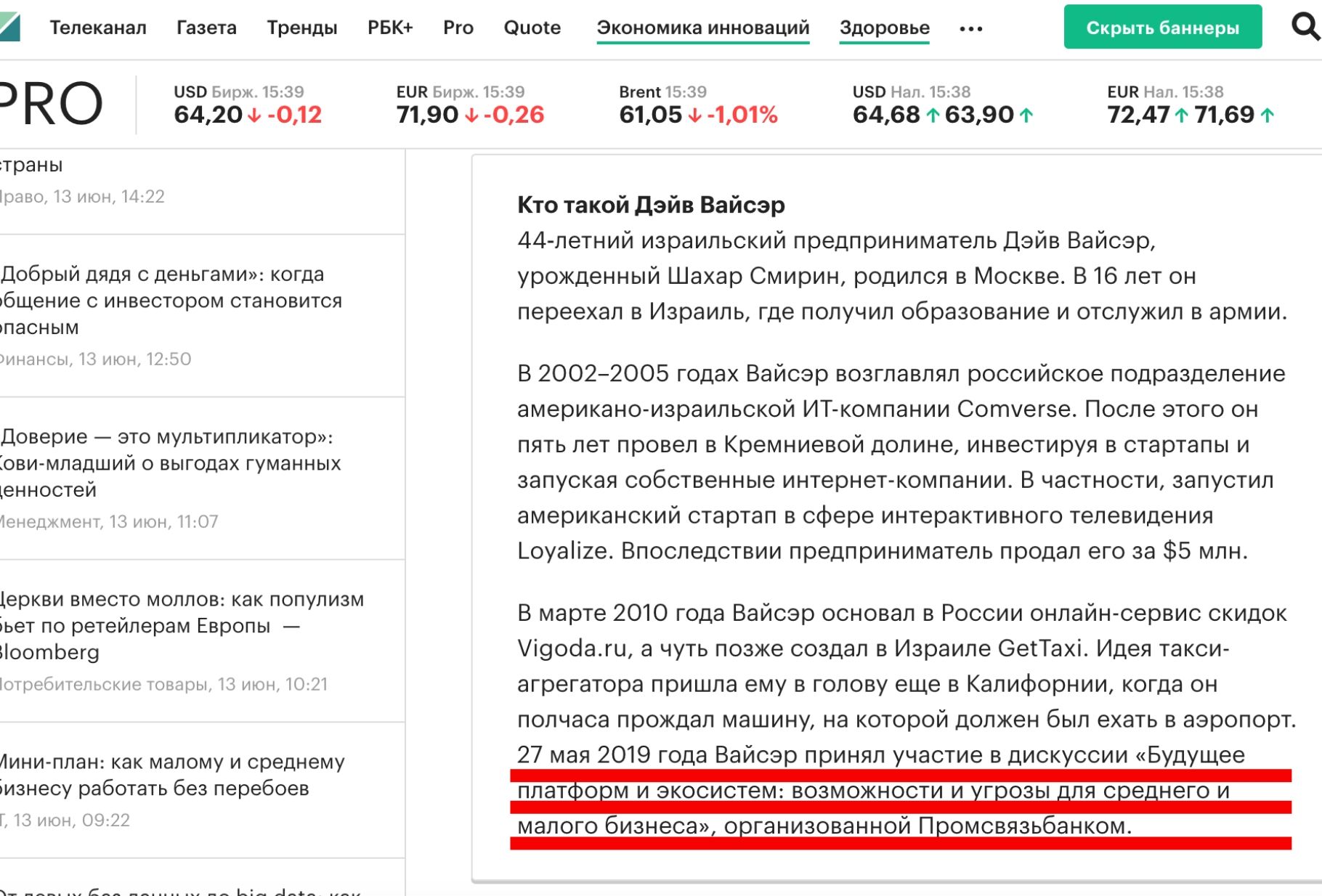Open article «Добрый дядя с деньгами»
The width and height of the screenshot is (1322, 896).
[x=171, y=301]
